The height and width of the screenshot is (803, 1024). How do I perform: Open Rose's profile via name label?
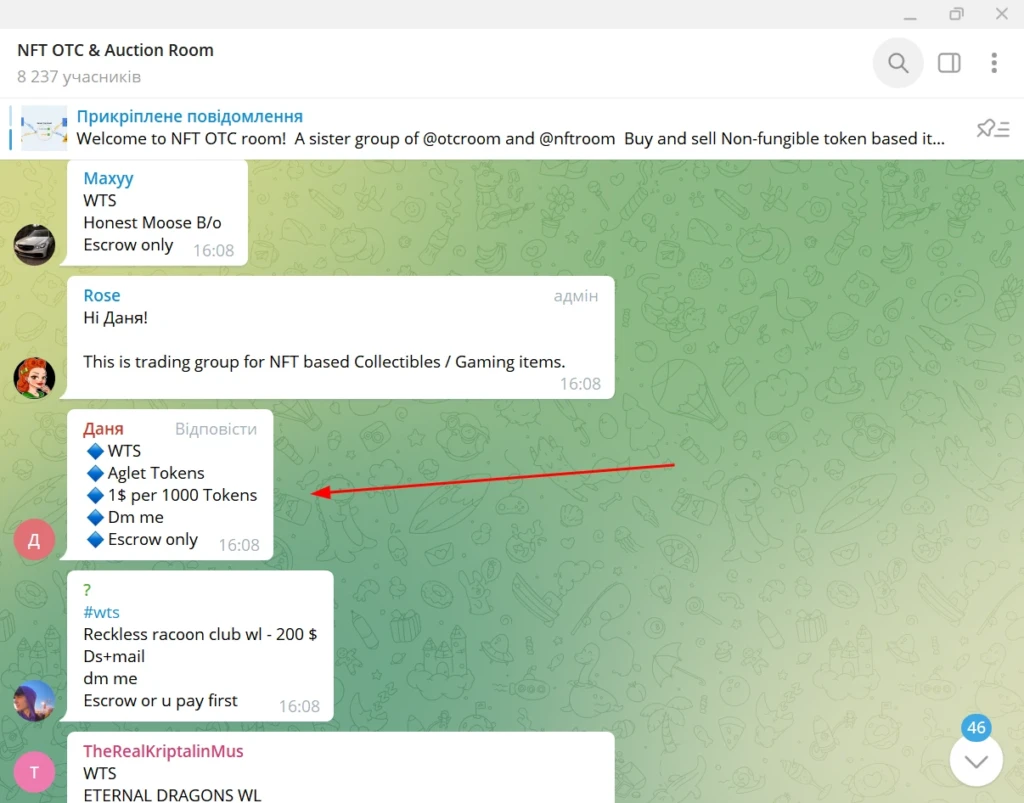point(101,295)
